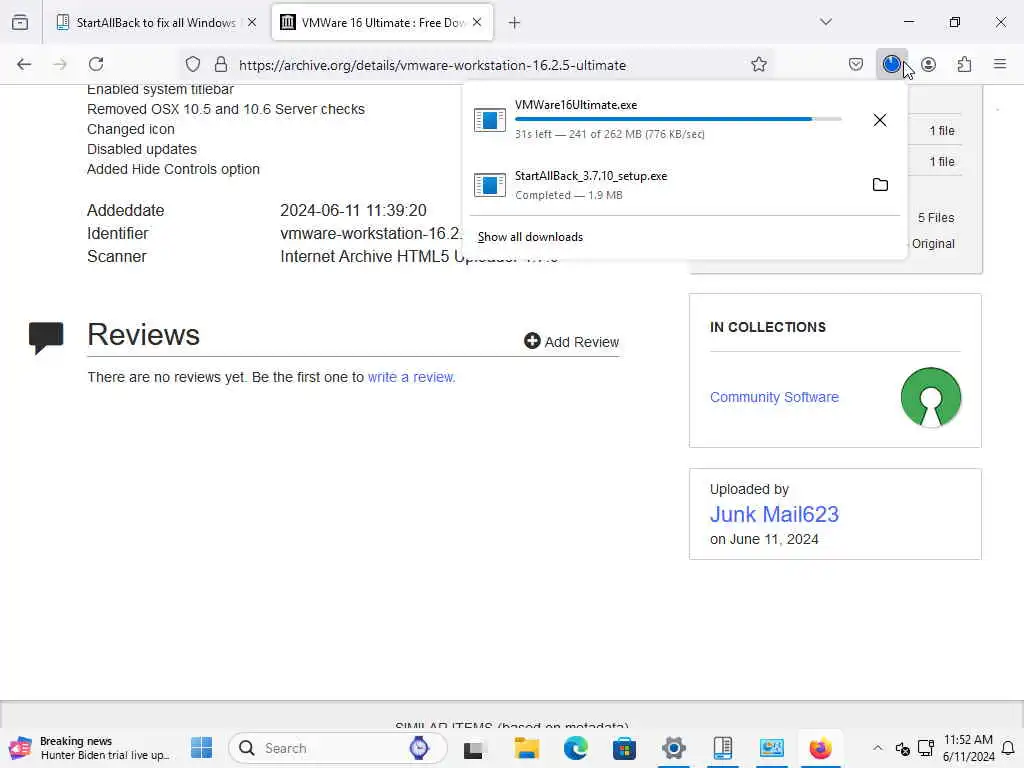Expand the list all tabs chevron
The image size is (1024, 768).
coord(826,22)
